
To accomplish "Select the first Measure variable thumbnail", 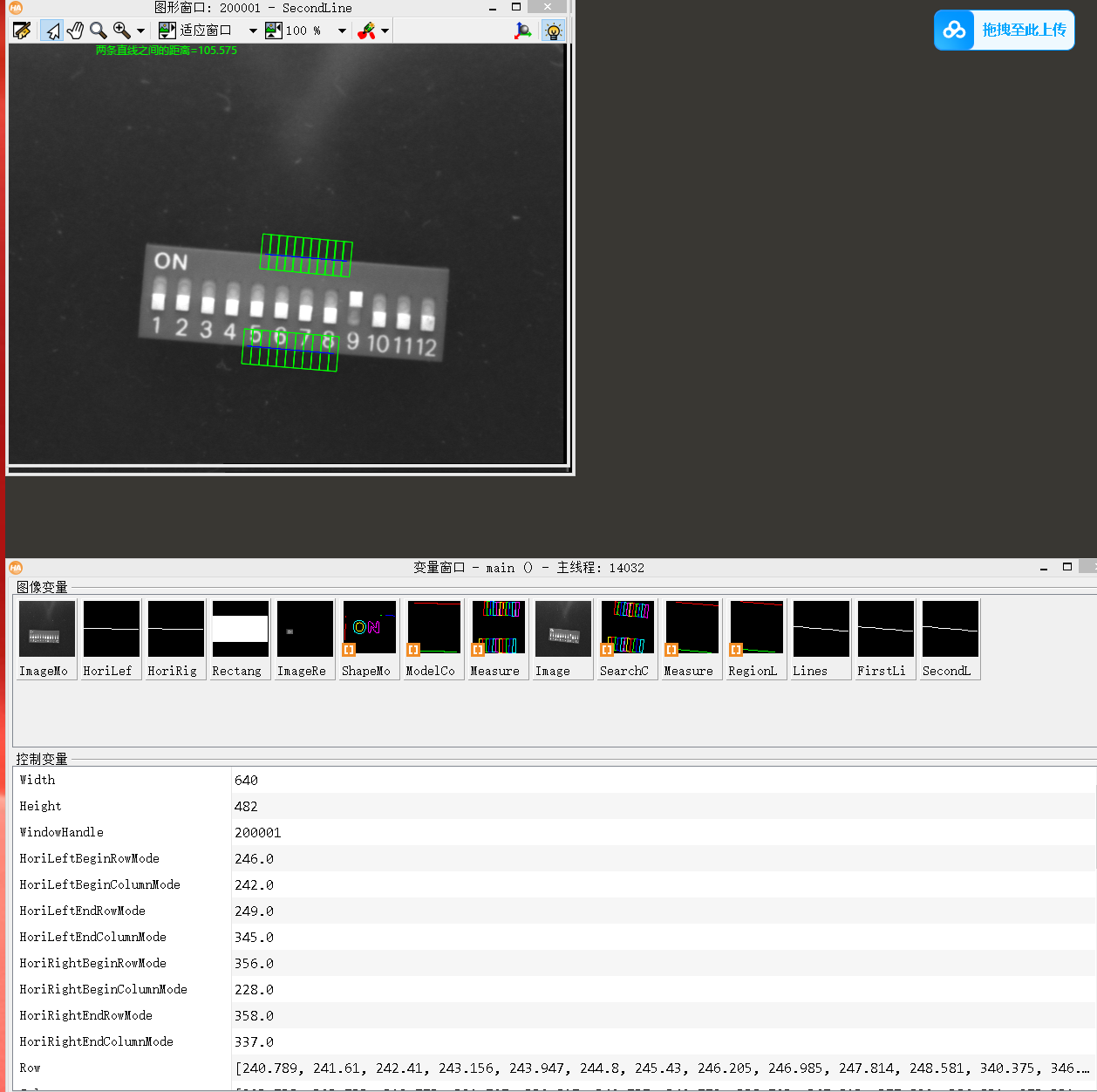I will (x=499, y=639).
